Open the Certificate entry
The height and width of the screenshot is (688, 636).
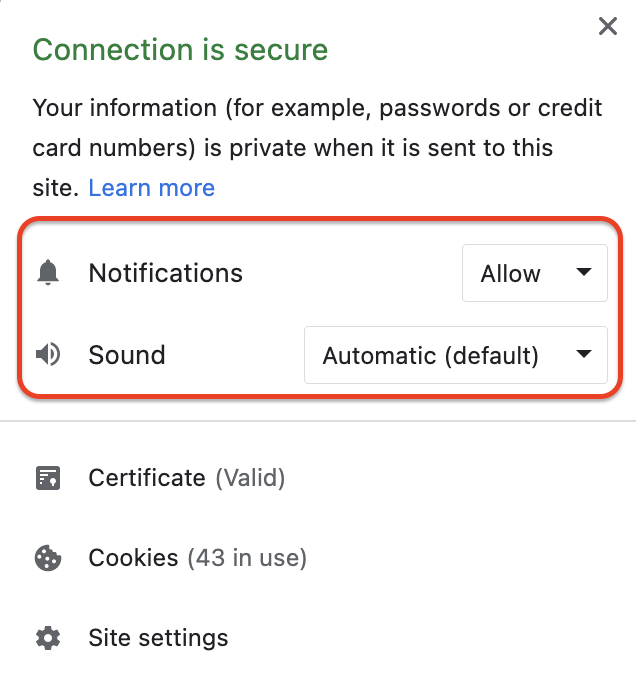[318, 477]
